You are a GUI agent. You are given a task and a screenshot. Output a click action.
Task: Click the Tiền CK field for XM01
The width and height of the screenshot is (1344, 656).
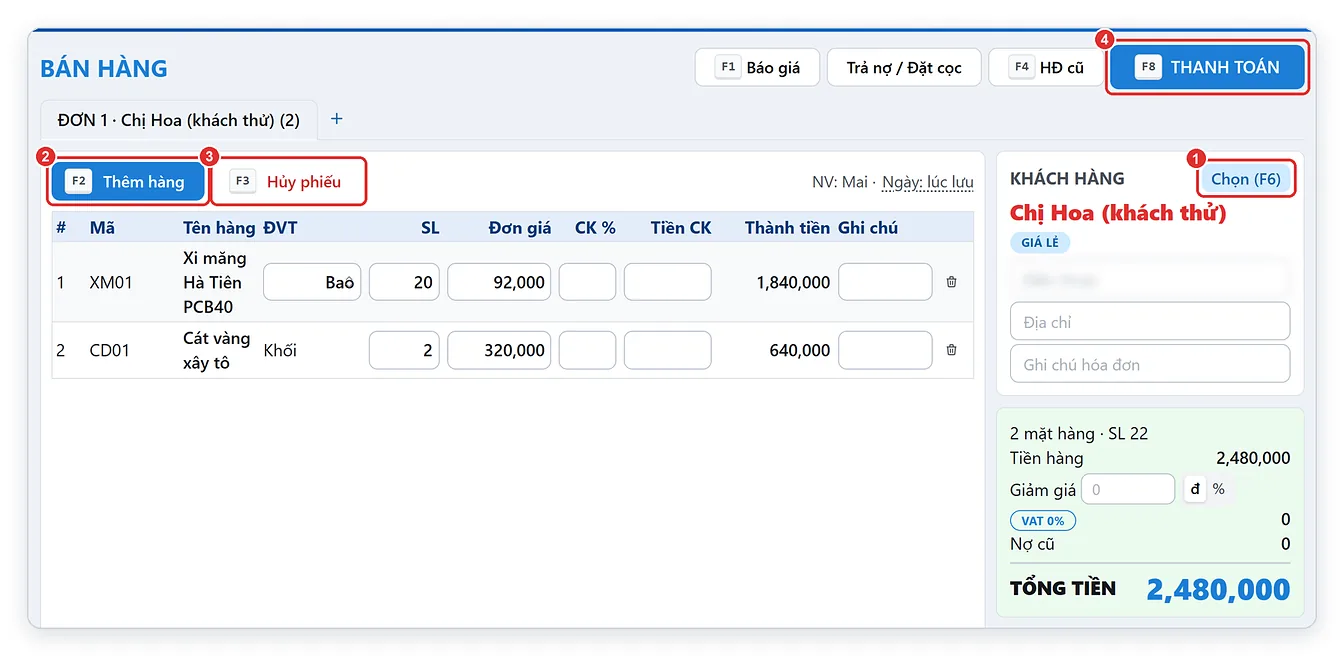coord(668,282)
